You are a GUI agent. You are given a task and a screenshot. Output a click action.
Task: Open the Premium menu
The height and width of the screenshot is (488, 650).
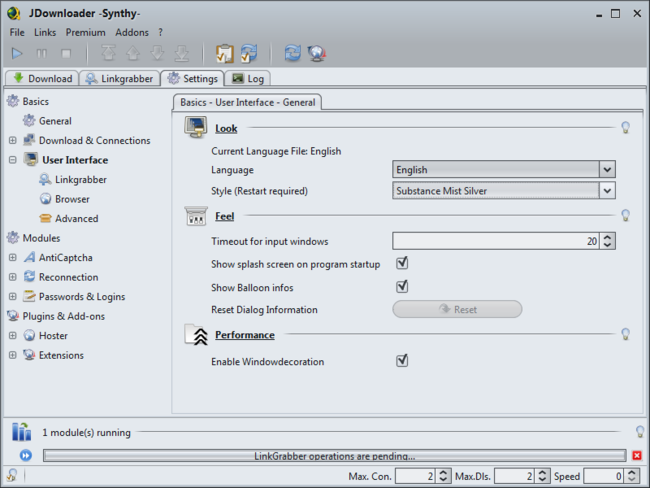[85, 32]
